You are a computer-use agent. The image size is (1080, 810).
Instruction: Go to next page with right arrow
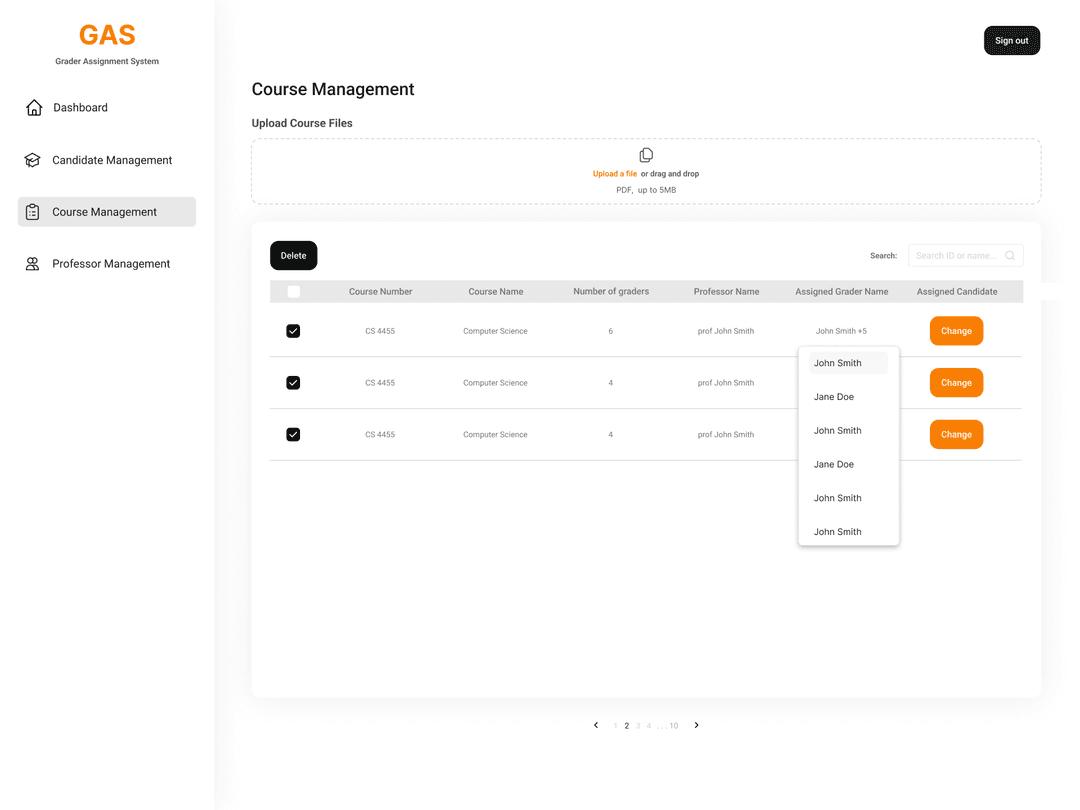click(697, 725)
